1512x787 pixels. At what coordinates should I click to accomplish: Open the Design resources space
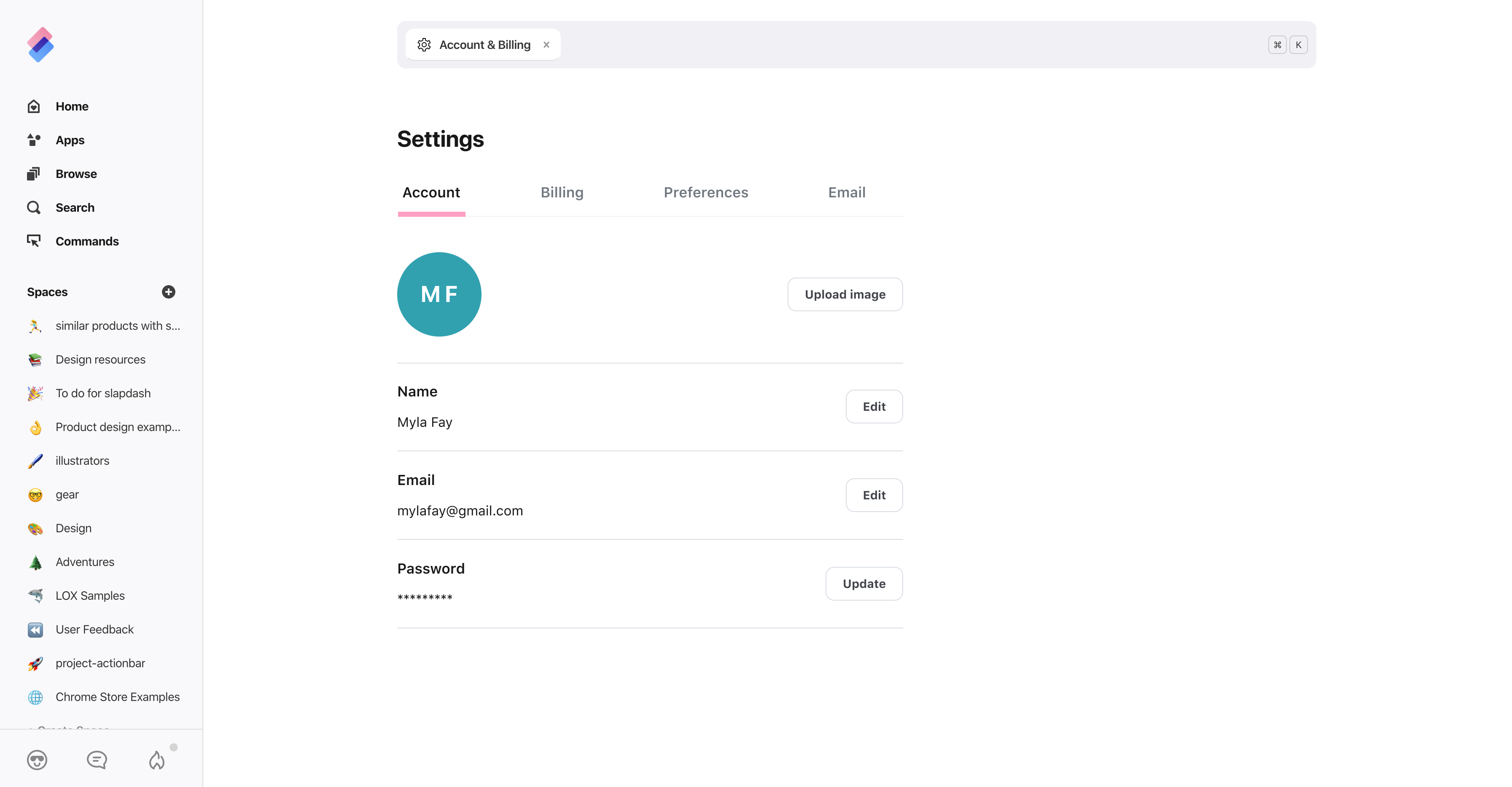coord(100,359)
